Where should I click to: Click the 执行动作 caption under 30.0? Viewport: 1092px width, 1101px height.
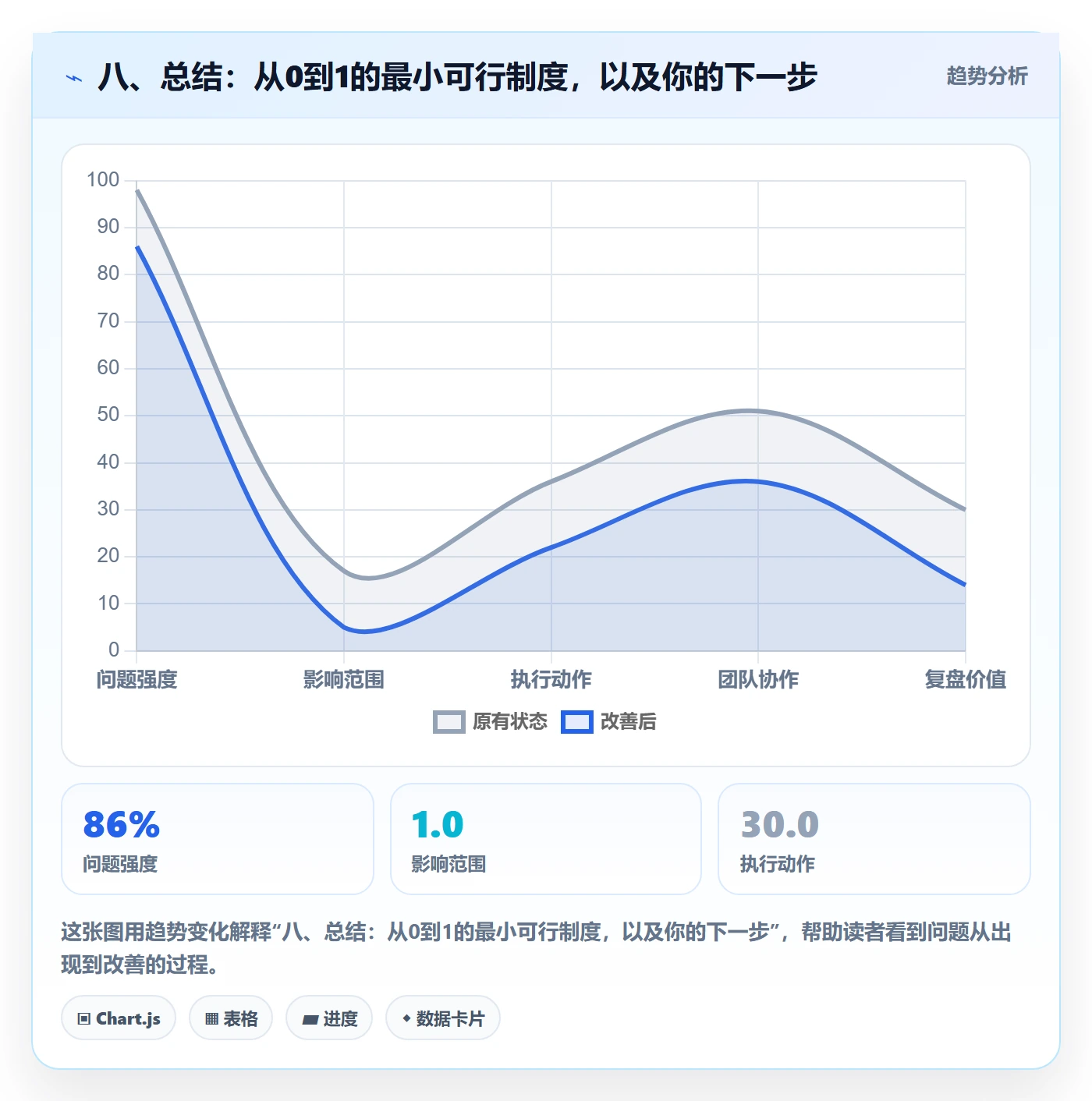coord(777,864)
